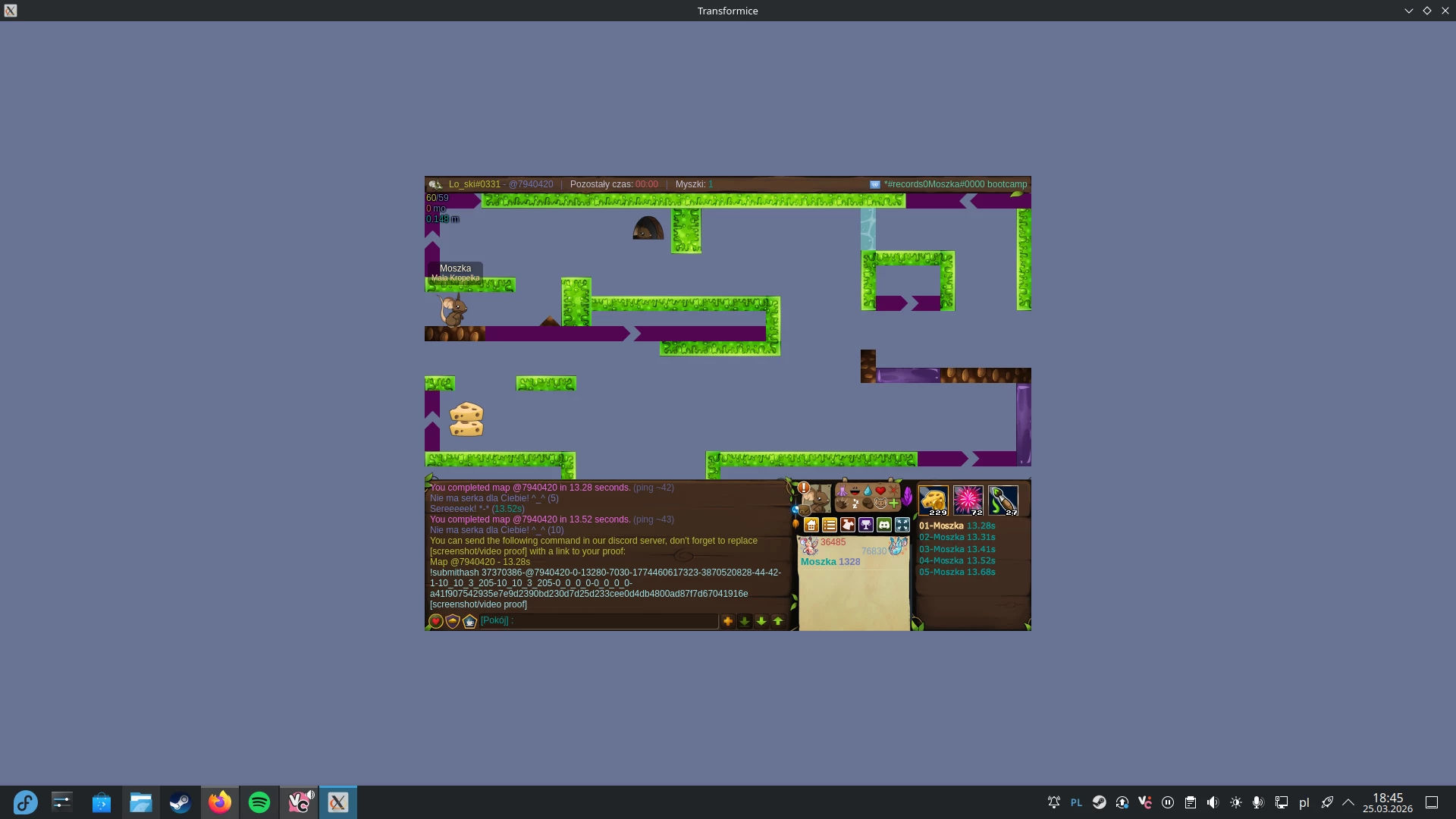This screenshot has width=1456, height=819.
Task: Click the orange exclamation alert icon
Action: (804, 488)
